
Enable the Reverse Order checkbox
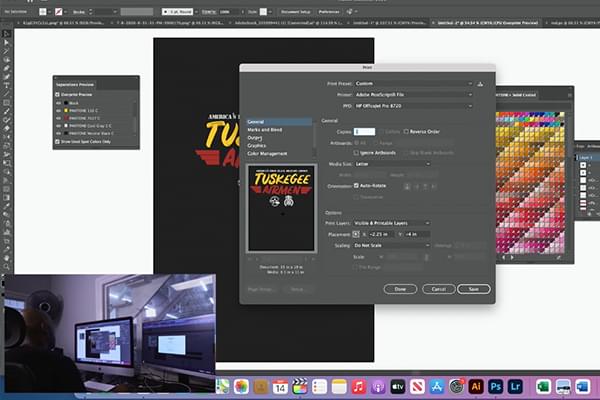click(x=406, y=131)
